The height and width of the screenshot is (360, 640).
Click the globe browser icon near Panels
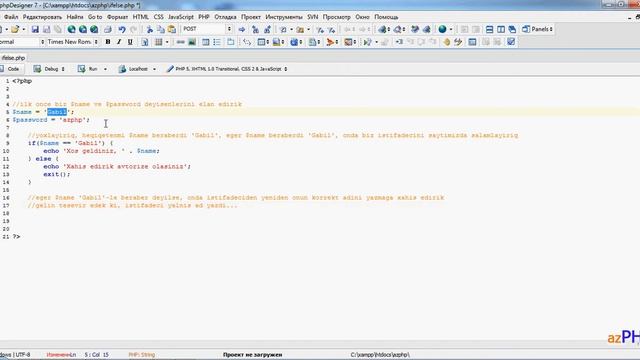pyautogui.click(x=442, y=29)
